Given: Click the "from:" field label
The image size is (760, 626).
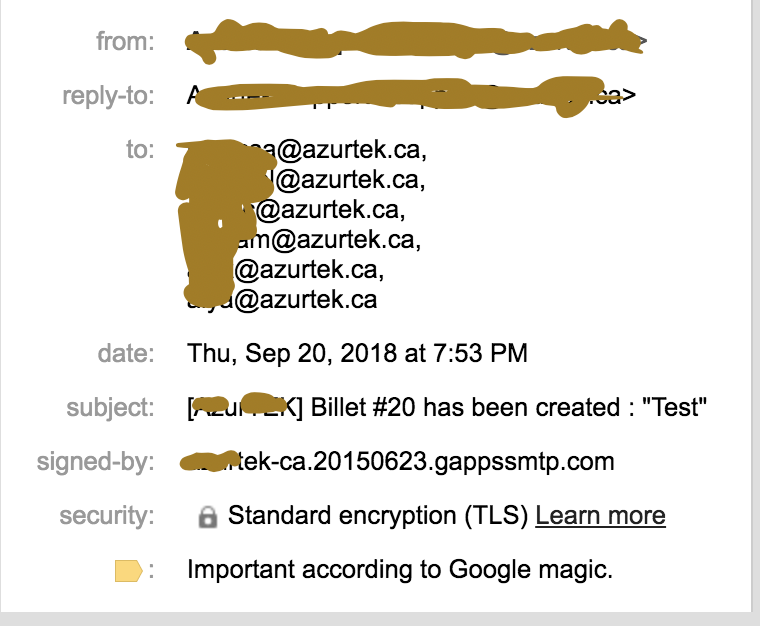Looking at the screenshot, I should click(x=125, y=42).
